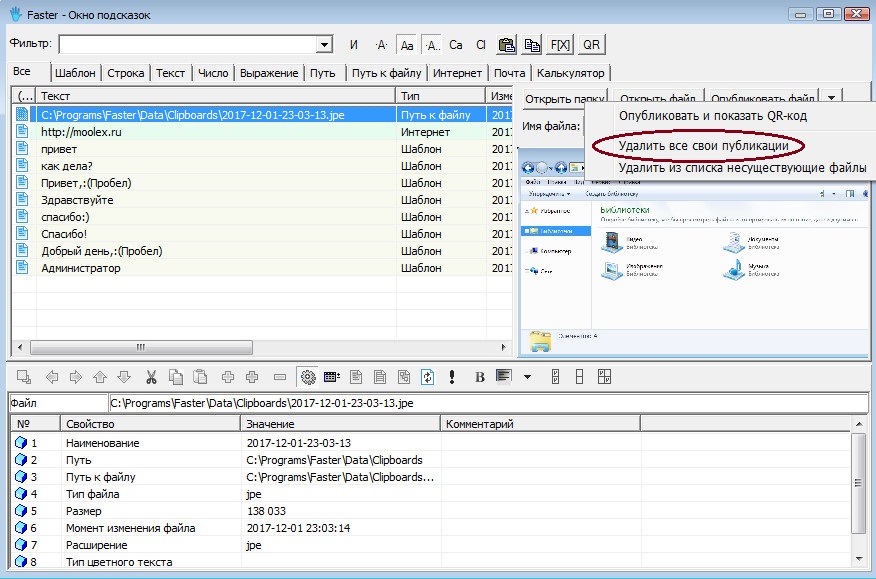
Task: Click the exclamation mark icon
Action: [x=451, y=377]
